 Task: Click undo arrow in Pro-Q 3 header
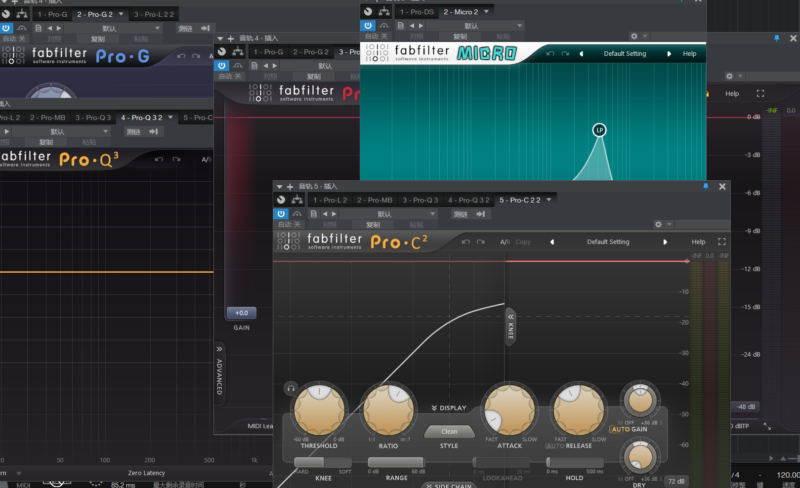159,160
